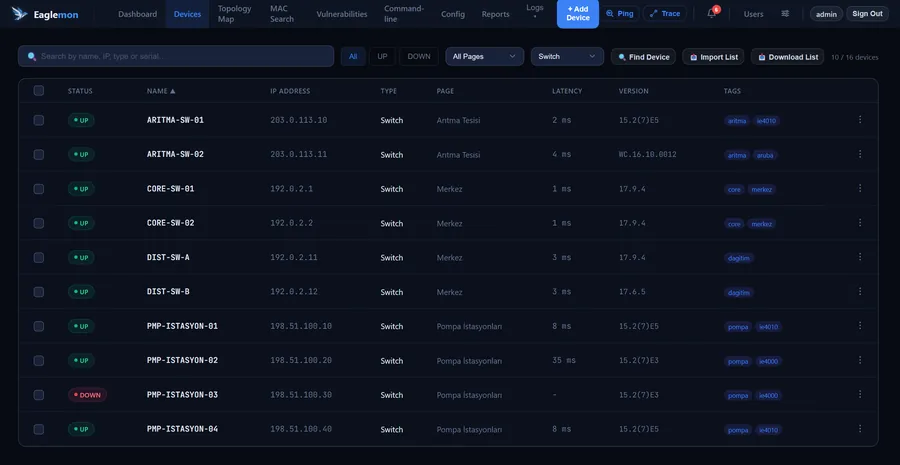Open row menu for PMP-ISTASYON-02
The height and width of the screenshot is (465, 900).
click(860, 360)
